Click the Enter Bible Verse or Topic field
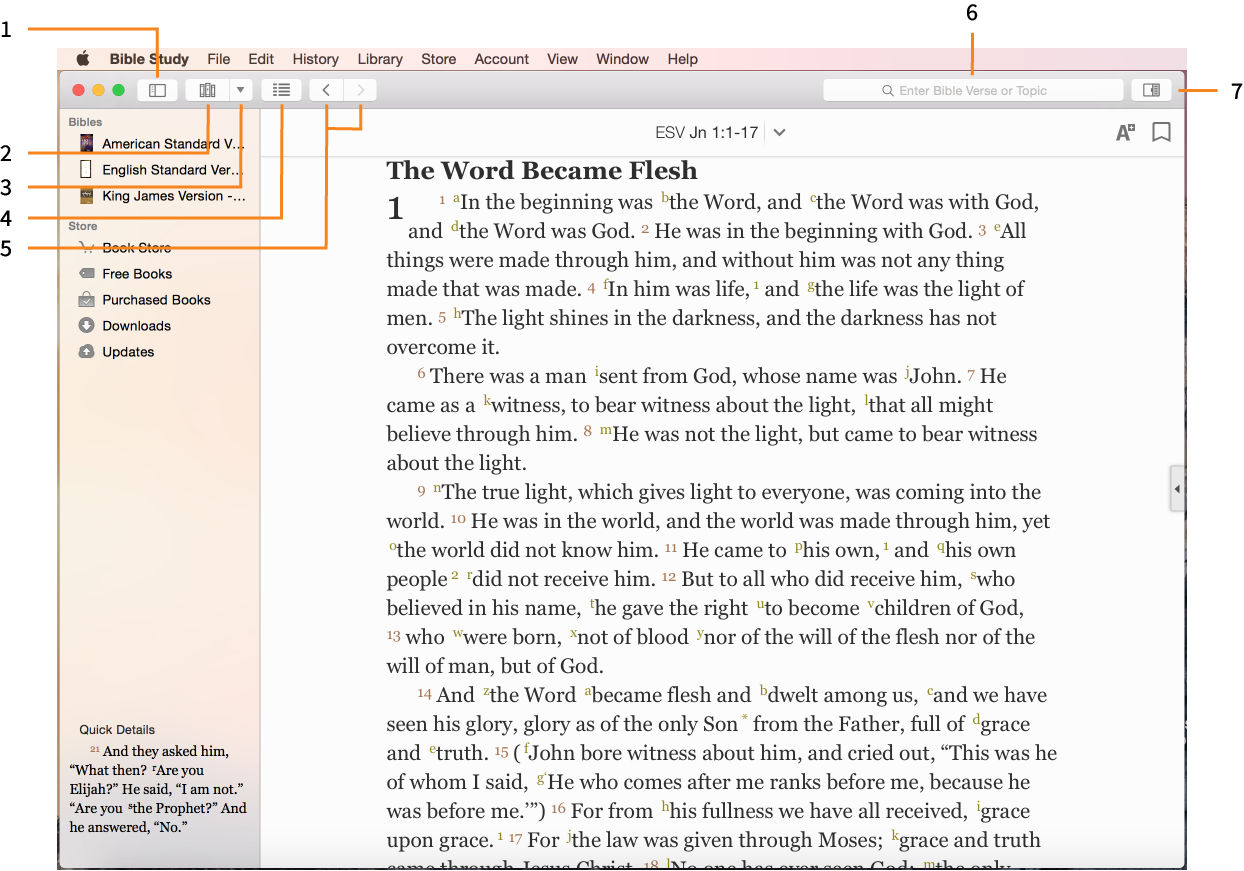Viewport: 1244px width, 871px height. tap(972, 91)
